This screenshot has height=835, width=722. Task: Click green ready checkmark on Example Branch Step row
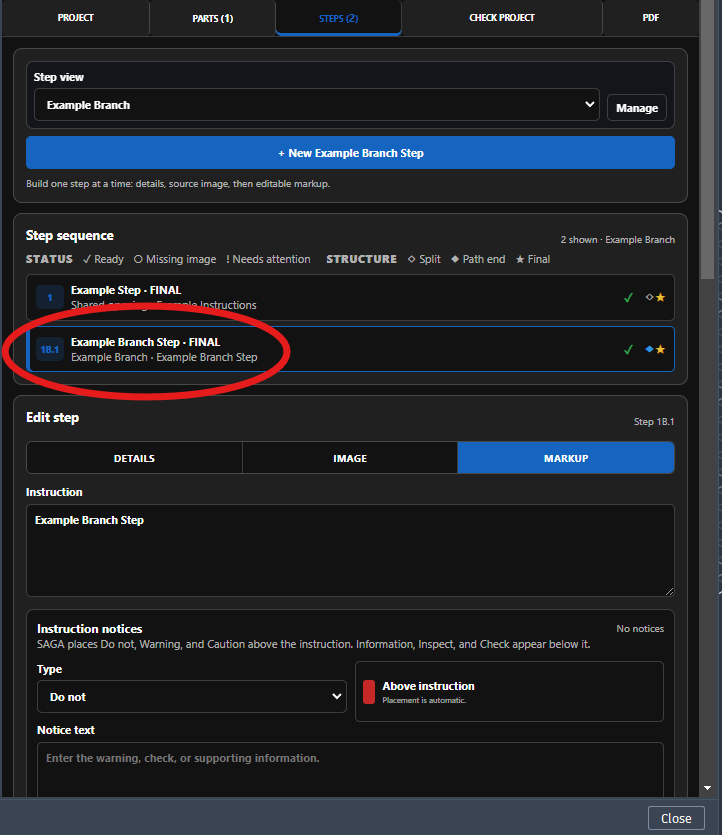coord(628,349)
